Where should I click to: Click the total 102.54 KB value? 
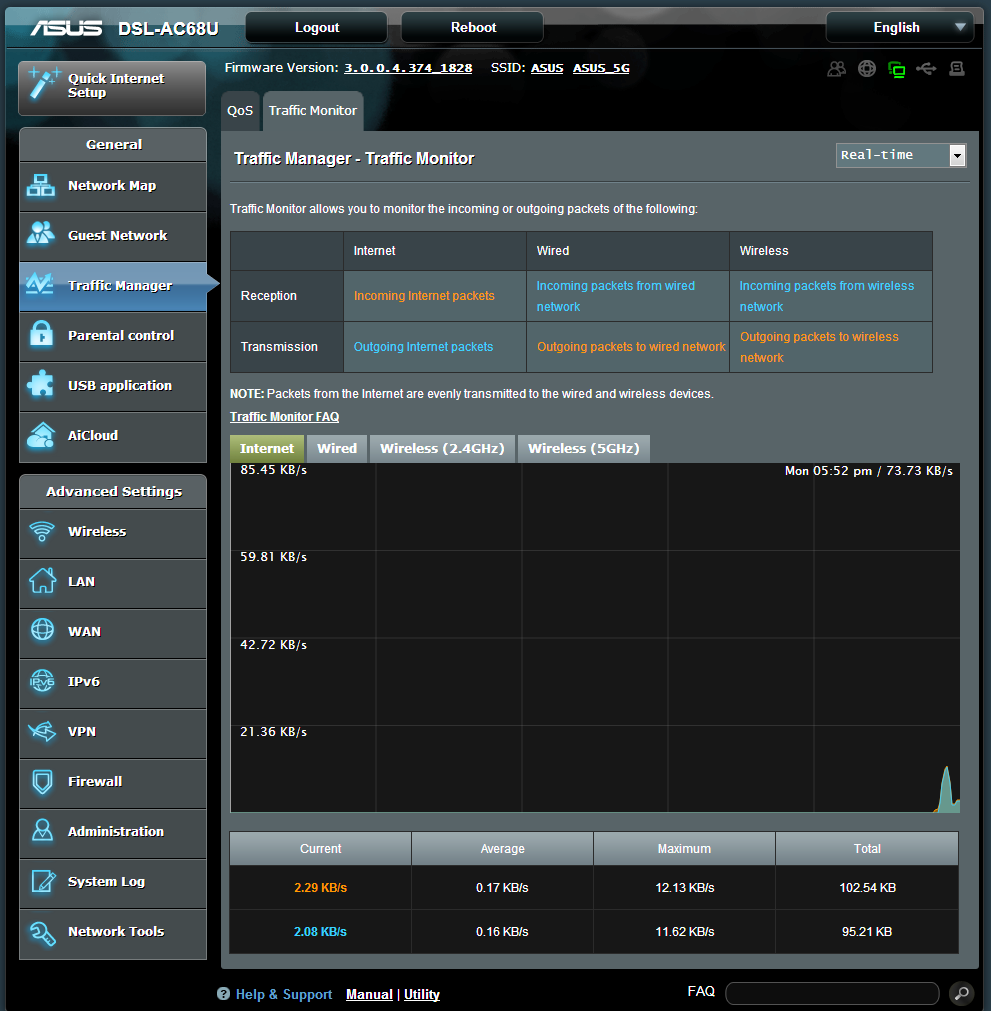[x=867, y=888]
